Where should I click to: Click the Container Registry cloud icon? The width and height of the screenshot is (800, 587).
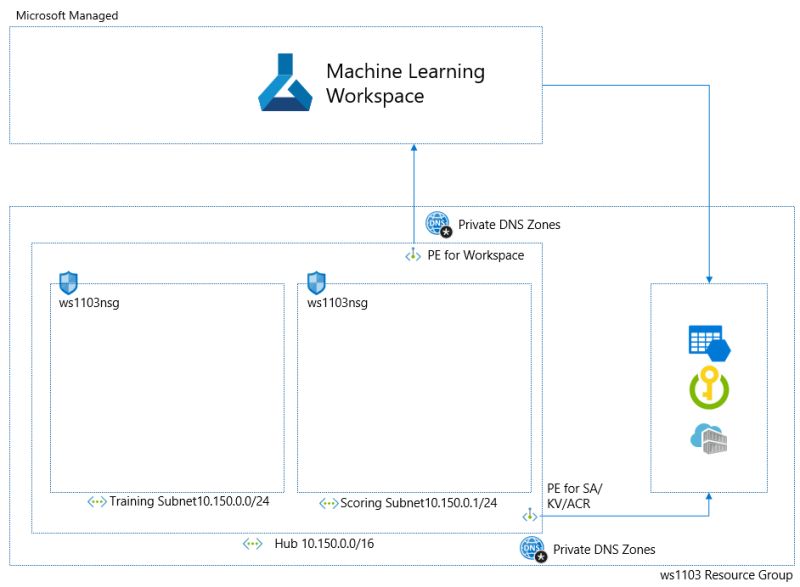(708, 440)
